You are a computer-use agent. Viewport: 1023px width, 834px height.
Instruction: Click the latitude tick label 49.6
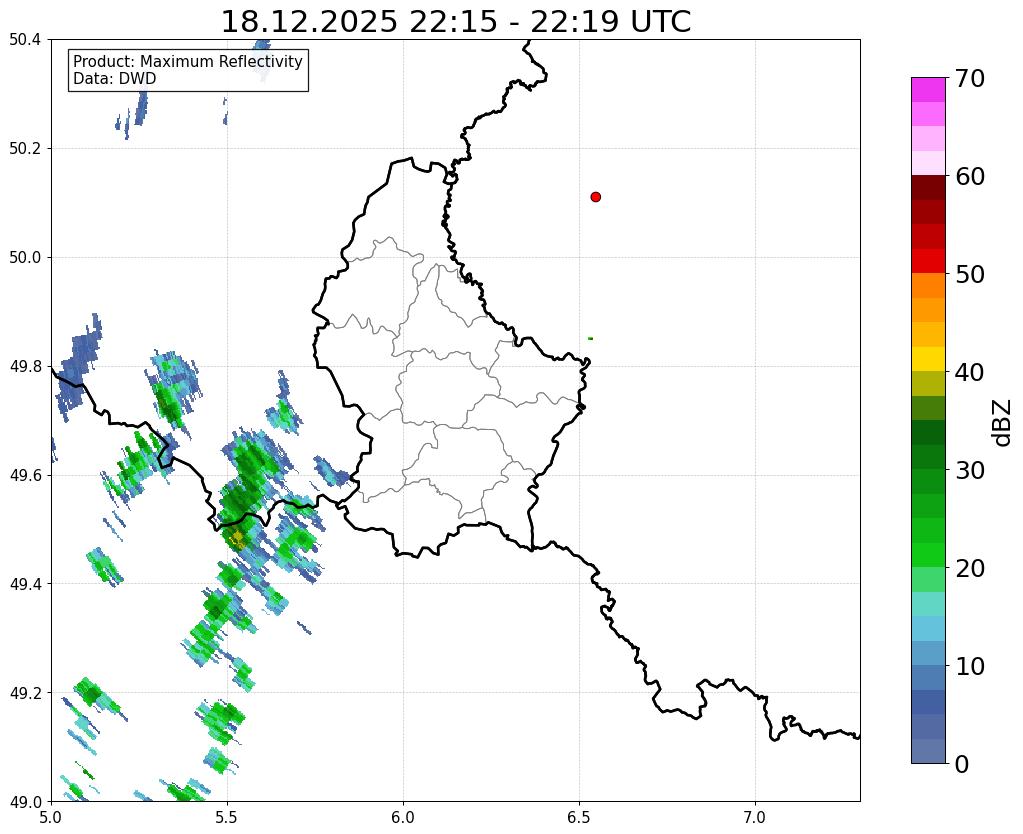[x=25, y=475]
